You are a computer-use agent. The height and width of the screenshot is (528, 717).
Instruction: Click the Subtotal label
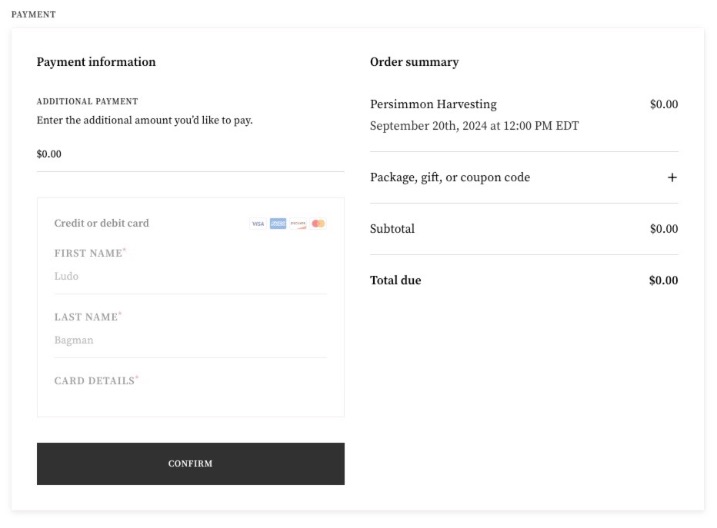(392, 229)
